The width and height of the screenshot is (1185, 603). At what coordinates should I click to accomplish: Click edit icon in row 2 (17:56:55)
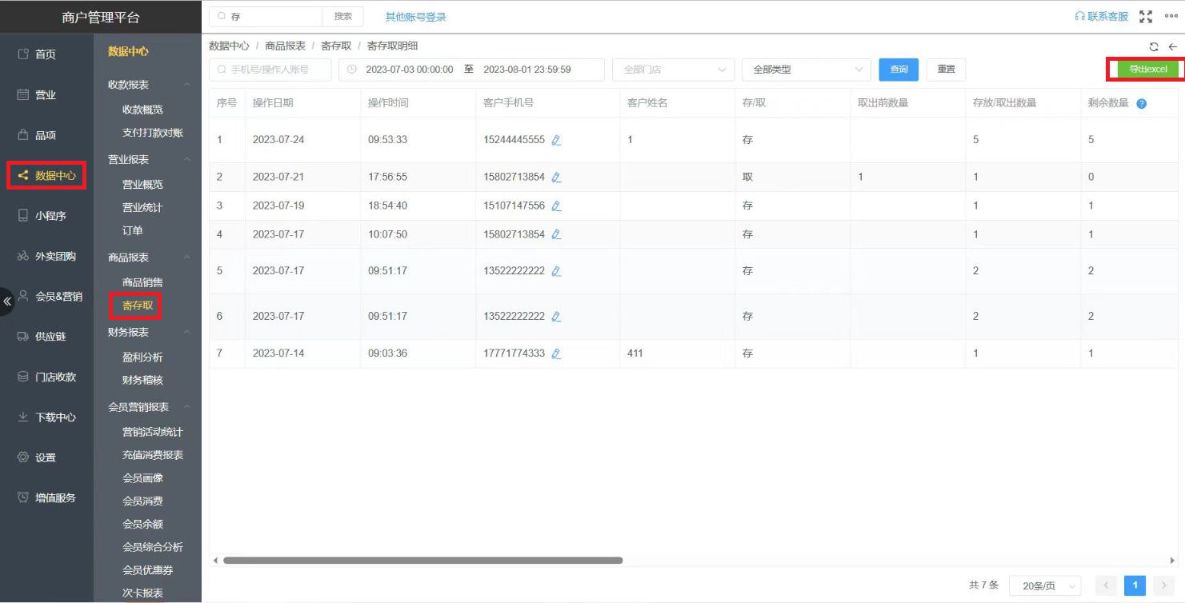click(556, 178)
